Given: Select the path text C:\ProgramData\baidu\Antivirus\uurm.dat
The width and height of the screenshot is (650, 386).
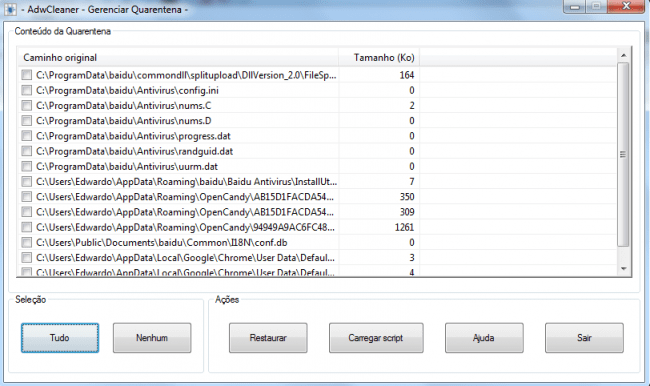Looking at the screenshot, I should click(127, 166).
